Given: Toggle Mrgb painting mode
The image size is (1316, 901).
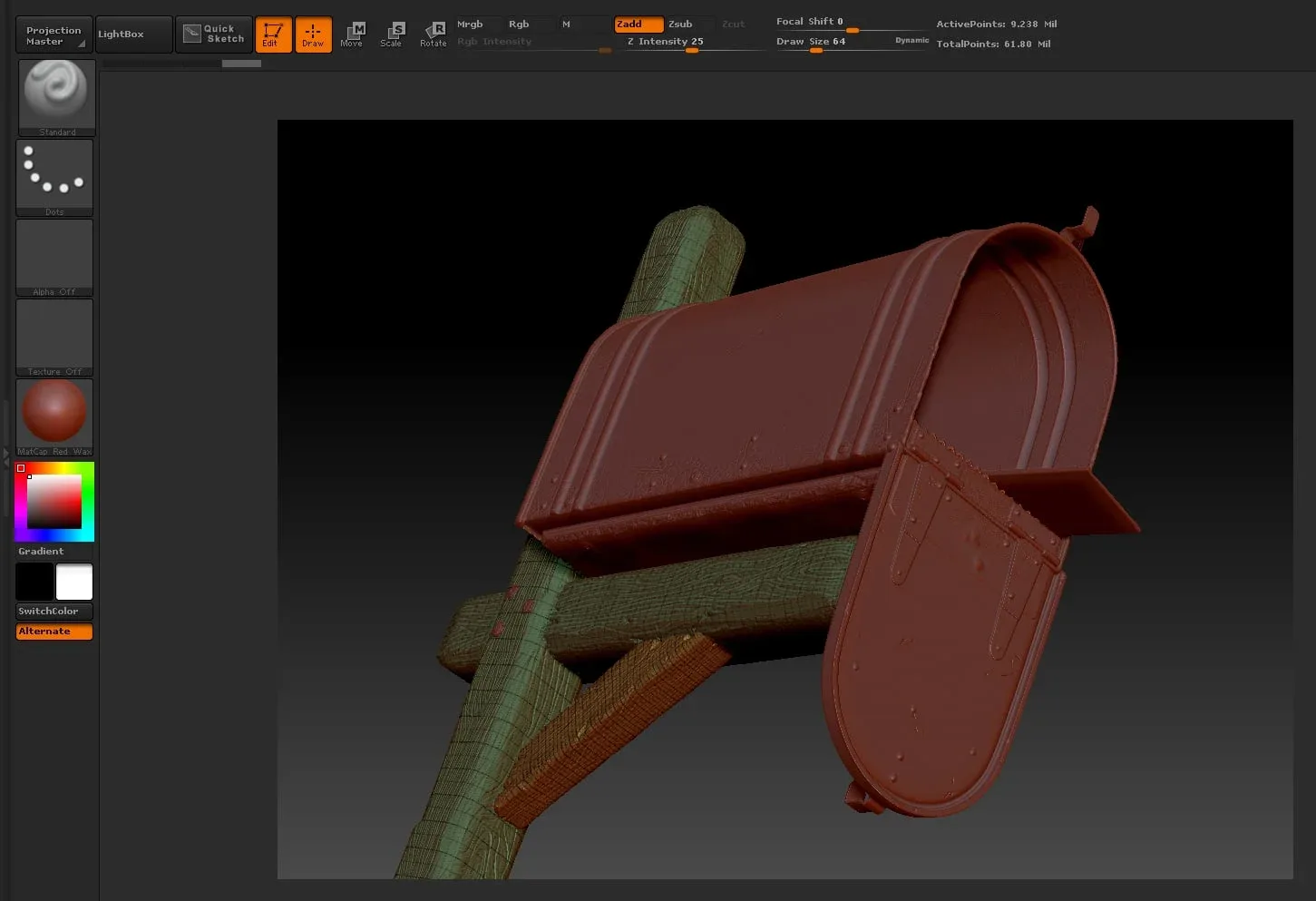Looking at the screenshot, I should 470,24.
